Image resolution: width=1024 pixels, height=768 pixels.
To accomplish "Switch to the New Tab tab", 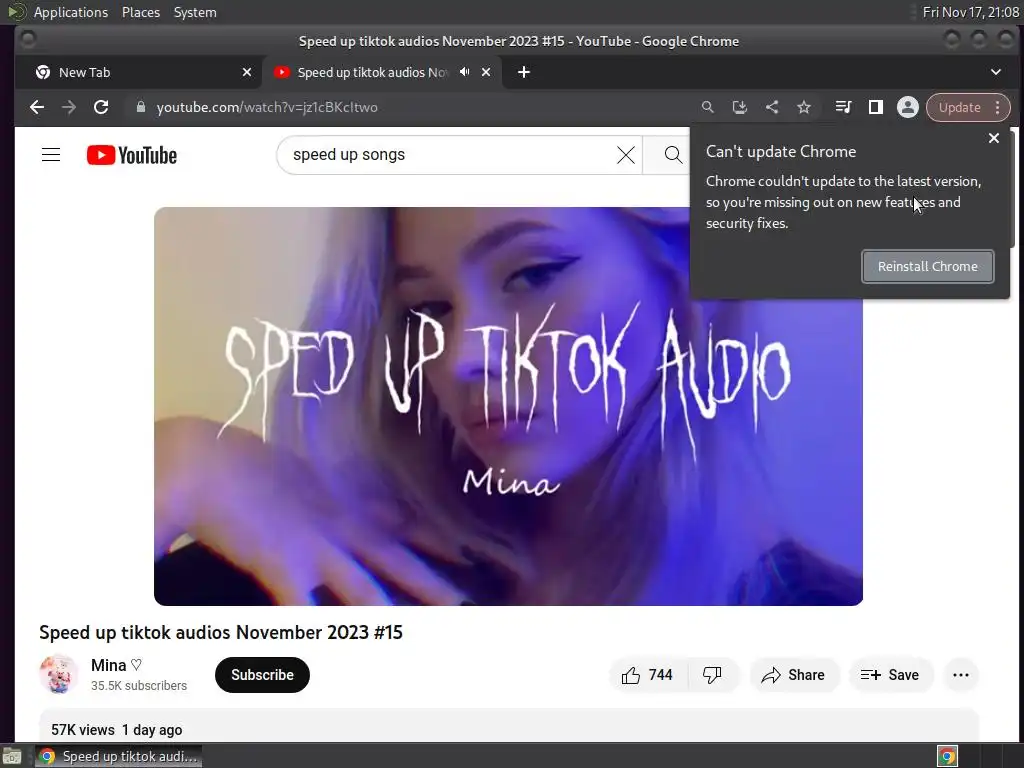I will [139, 72].
